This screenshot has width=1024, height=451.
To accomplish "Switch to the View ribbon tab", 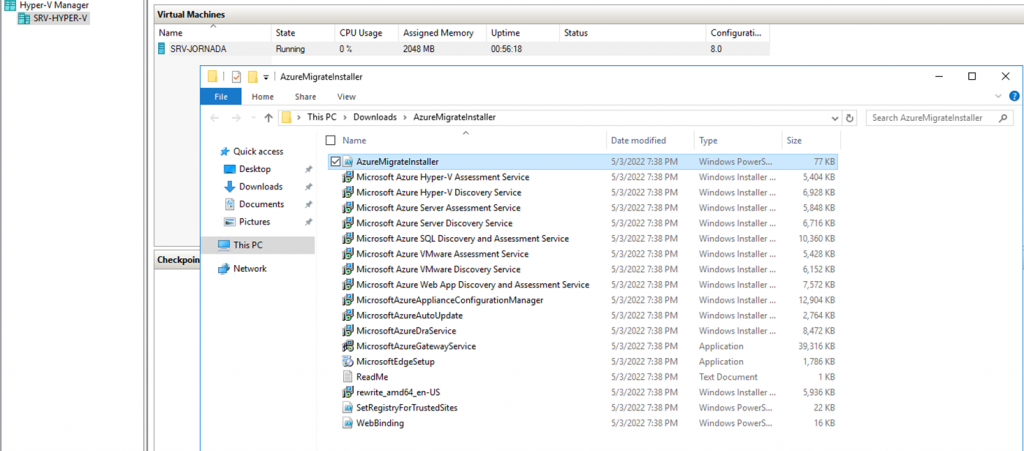I will click(x=346, y=97).
